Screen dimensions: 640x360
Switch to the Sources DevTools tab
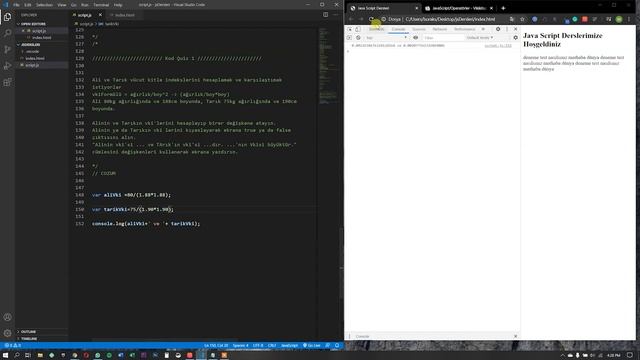419,29
